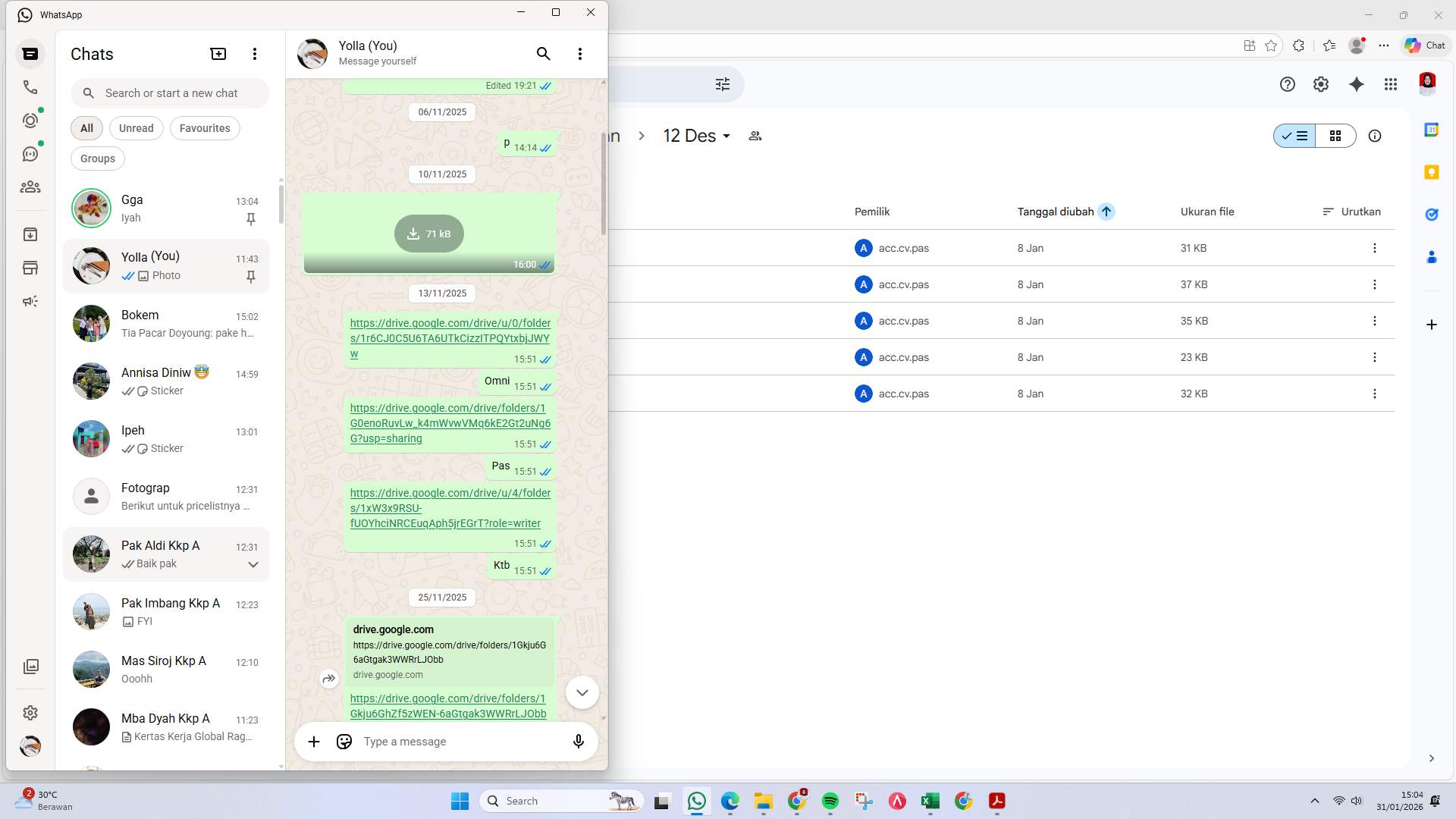Start a new chat with the plus icon

[218, 54]
